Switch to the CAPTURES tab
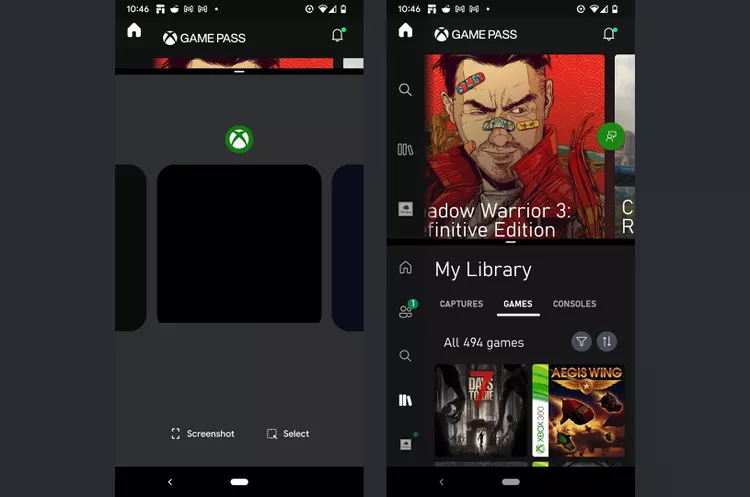The width and height of the screenshot is (750, 497). click(x=462, y=304)
